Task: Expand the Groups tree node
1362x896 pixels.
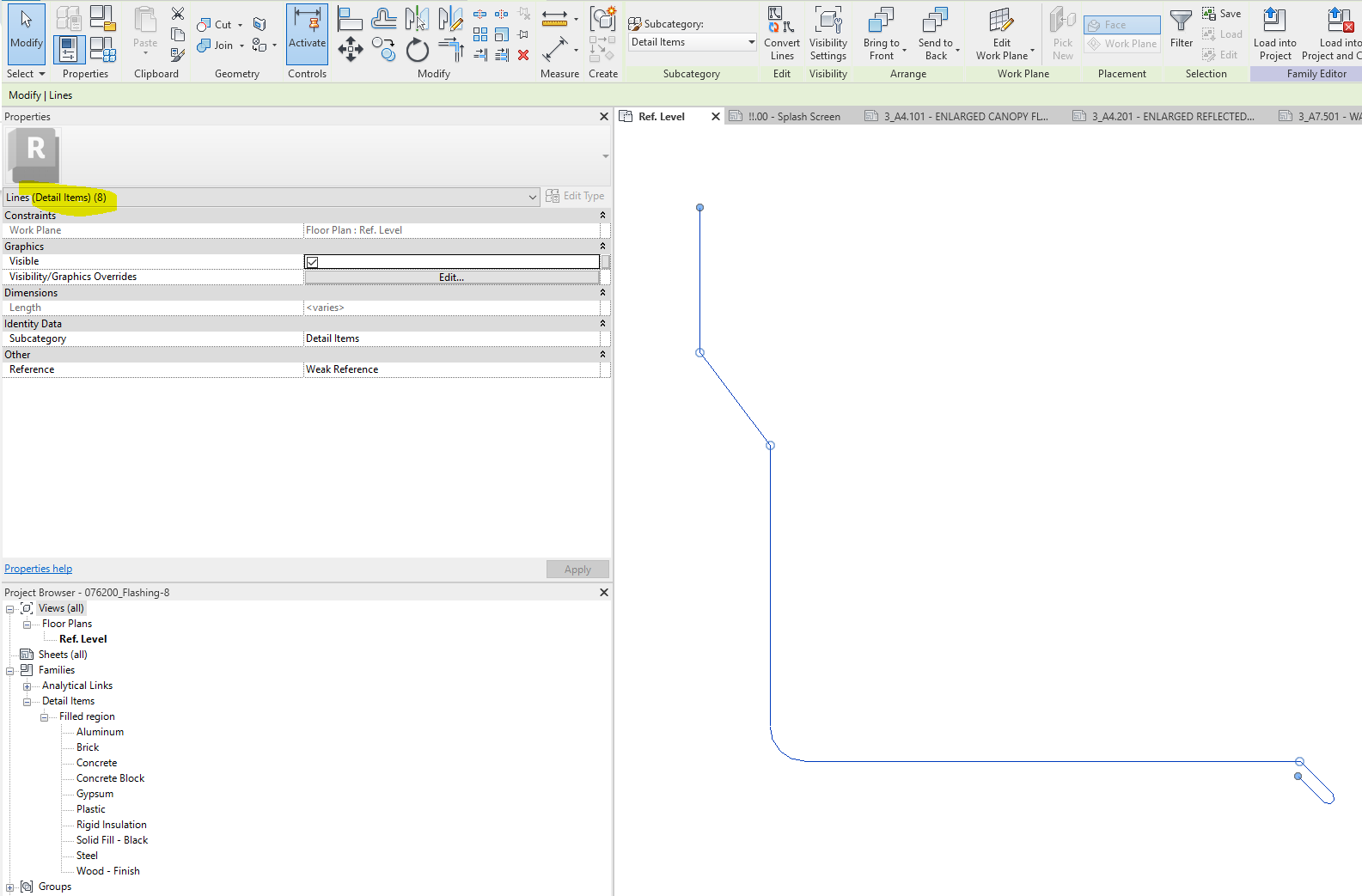Action: point(10,887)
